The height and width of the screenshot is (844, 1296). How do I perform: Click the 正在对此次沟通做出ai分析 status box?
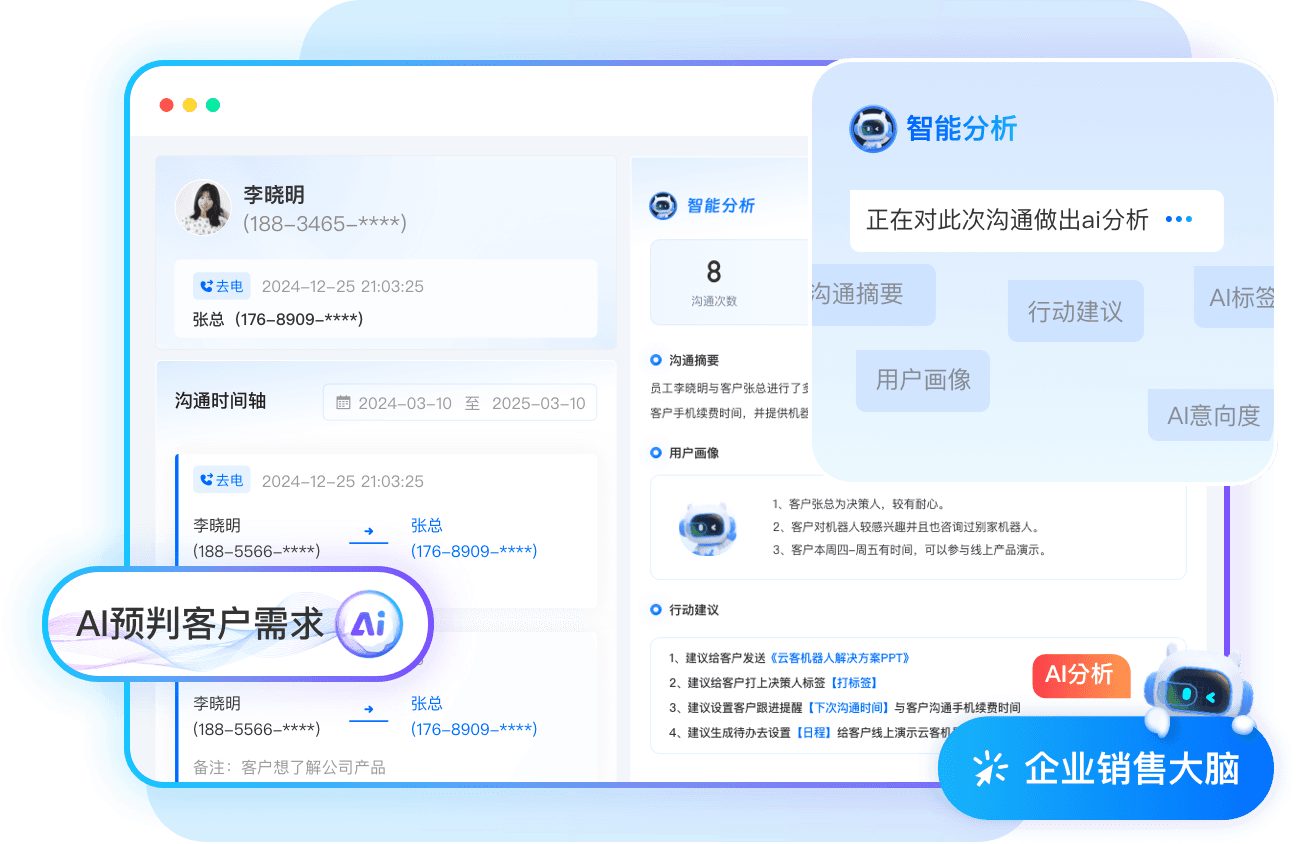1036,220
